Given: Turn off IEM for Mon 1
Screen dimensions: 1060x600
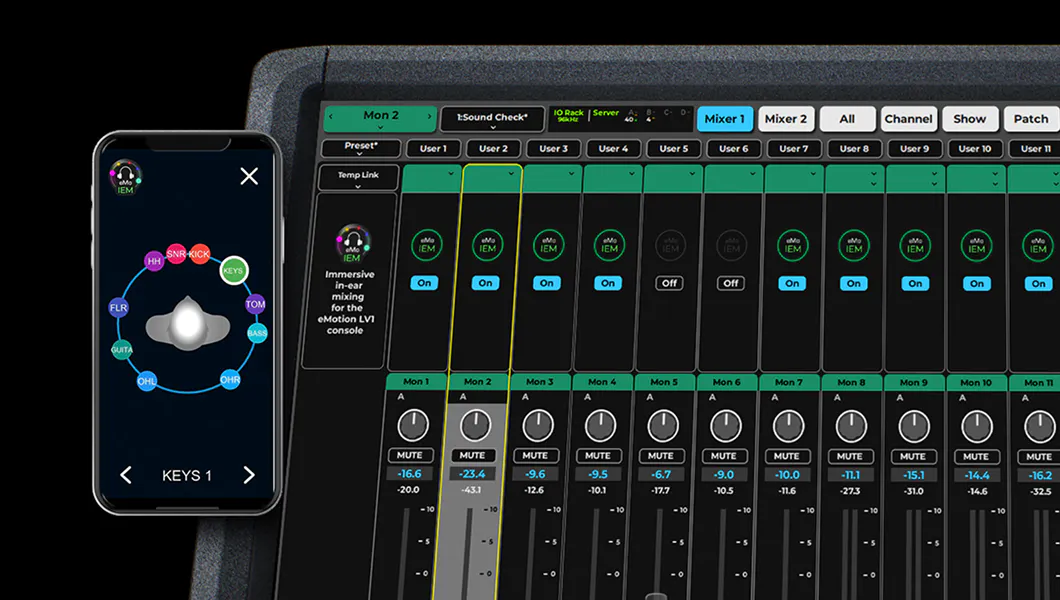Looking at the screenshot, I should (425, 283).
